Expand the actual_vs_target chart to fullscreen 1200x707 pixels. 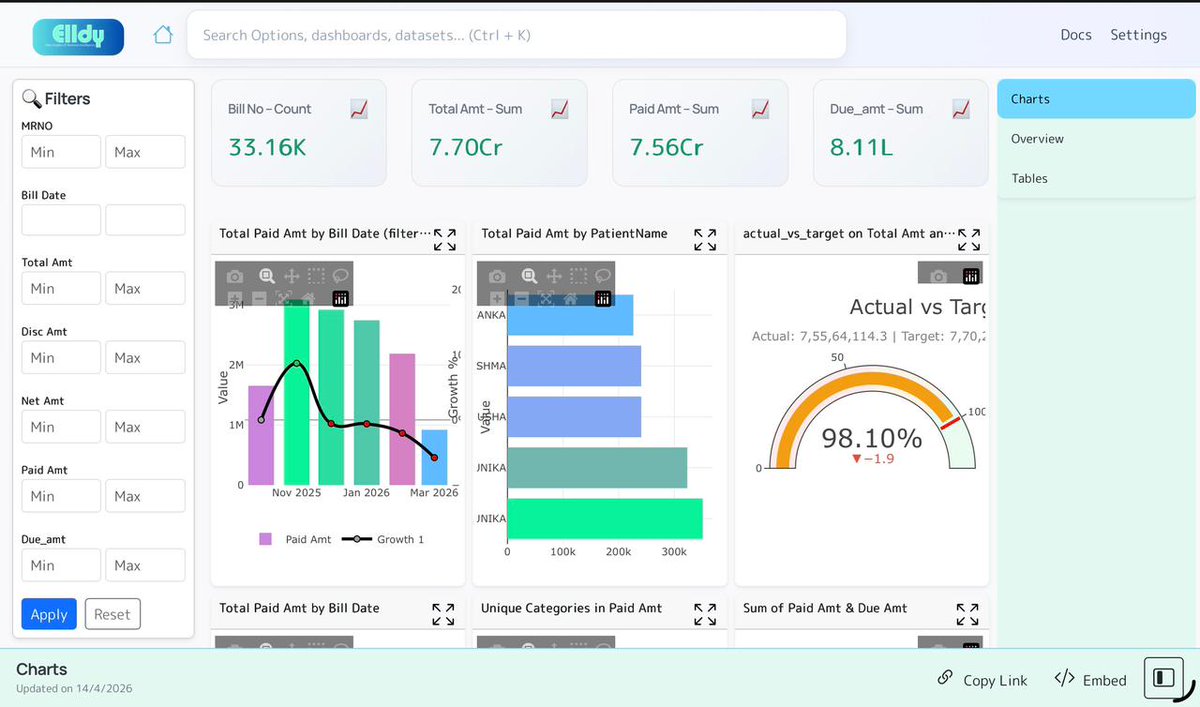tap(969, 240)
